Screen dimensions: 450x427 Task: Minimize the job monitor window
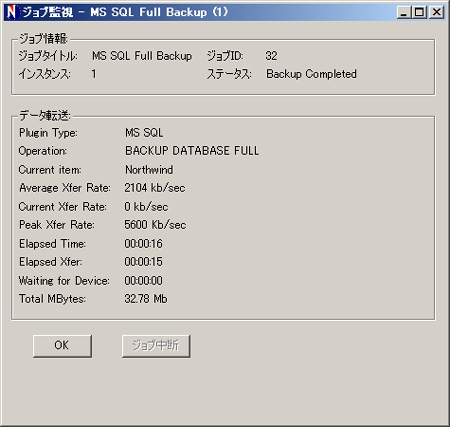point(404,12)
